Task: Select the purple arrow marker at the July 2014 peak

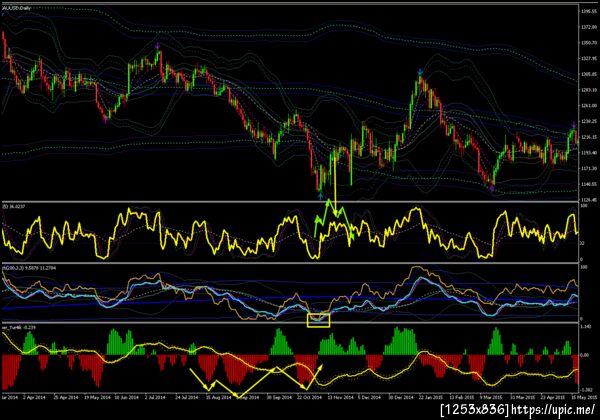Action: [x=158, y=46]
